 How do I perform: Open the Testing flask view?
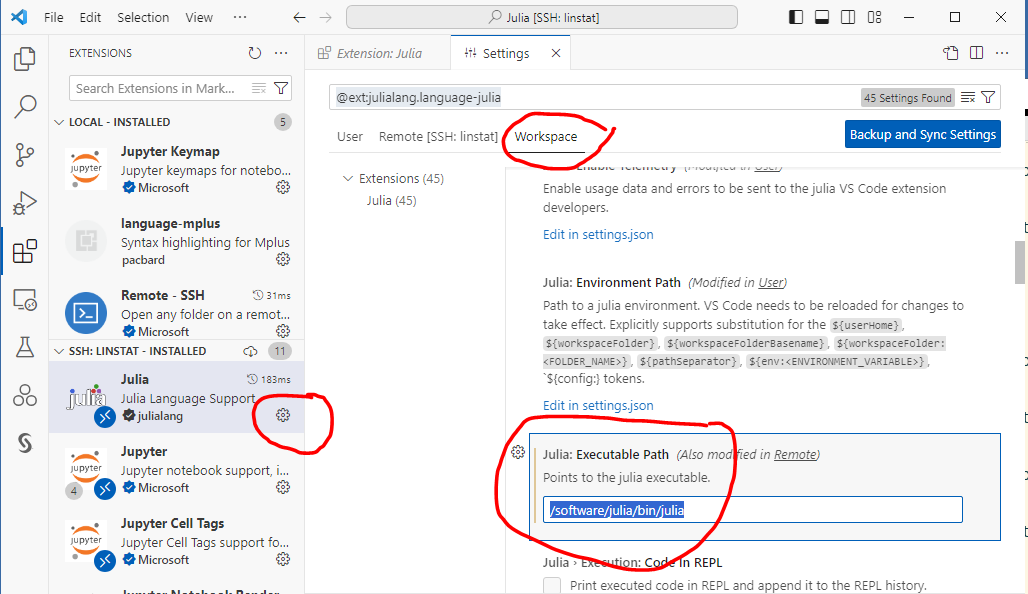[x=25, y=347]
